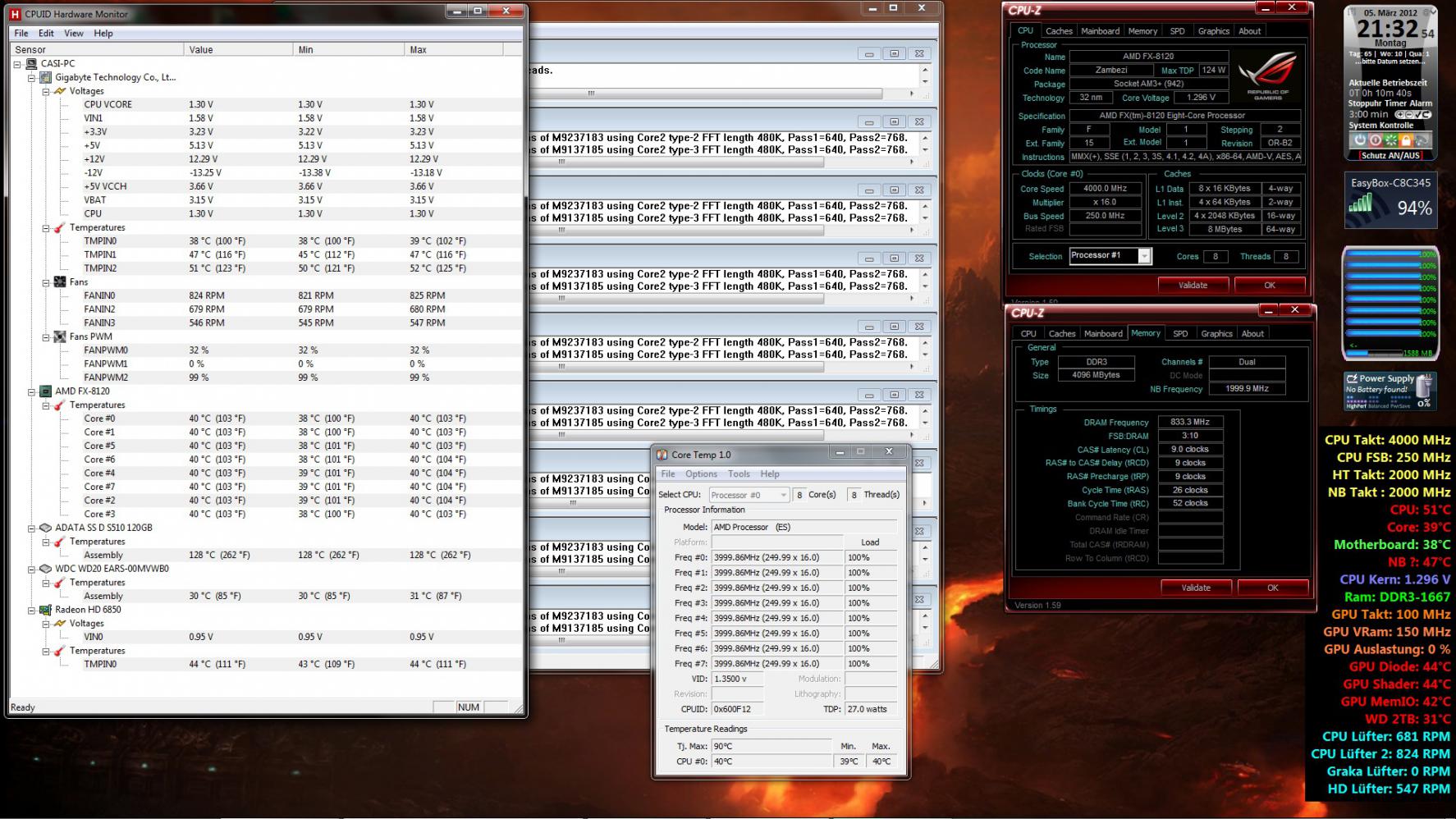The height and width of the screenshot is (819, 1456).
Task: Click the AMD FX-8120 processor chip icon
Action: point(46,391)
